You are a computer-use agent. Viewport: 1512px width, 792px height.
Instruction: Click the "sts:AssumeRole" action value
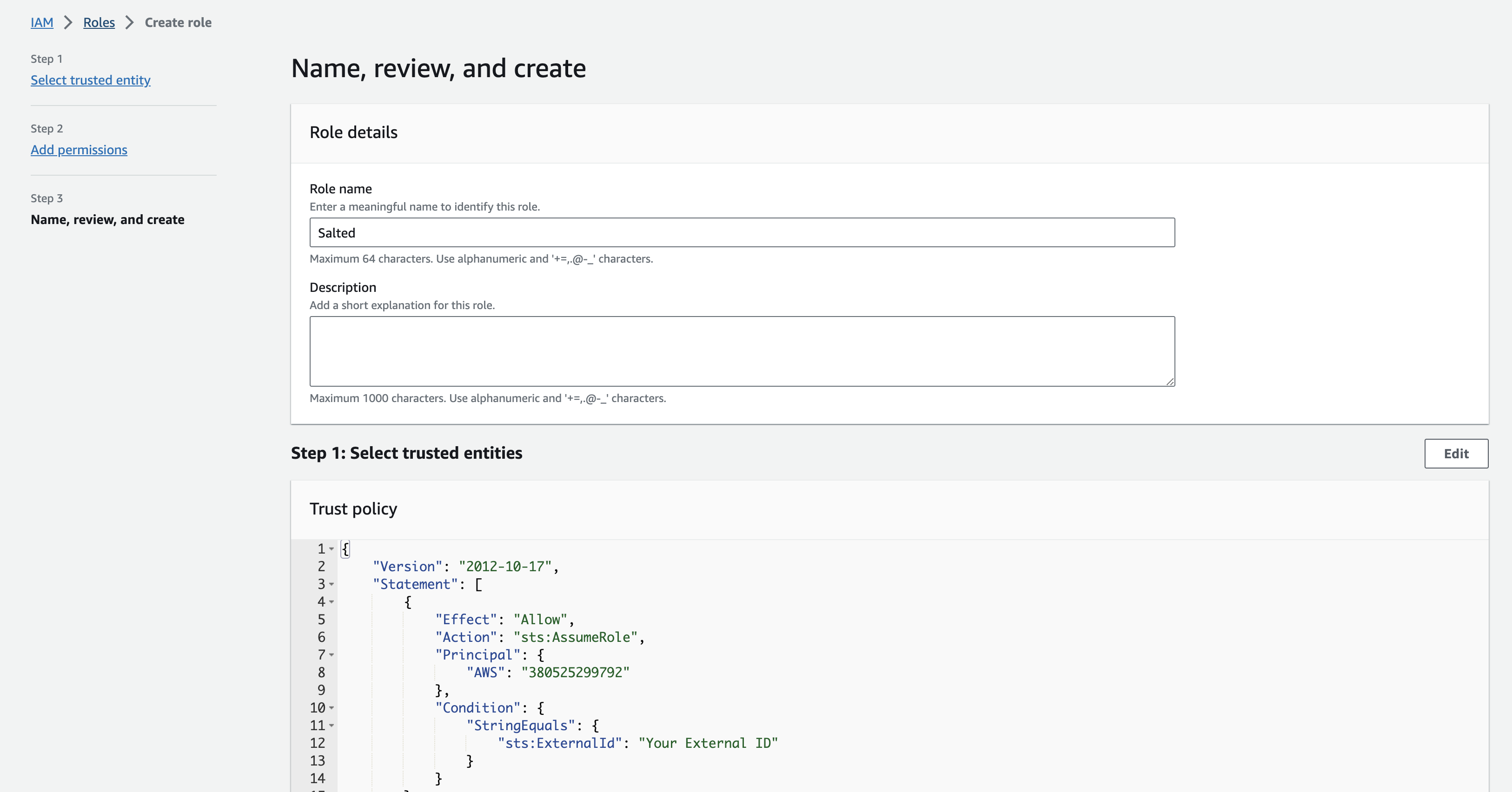tap(575, 637)
